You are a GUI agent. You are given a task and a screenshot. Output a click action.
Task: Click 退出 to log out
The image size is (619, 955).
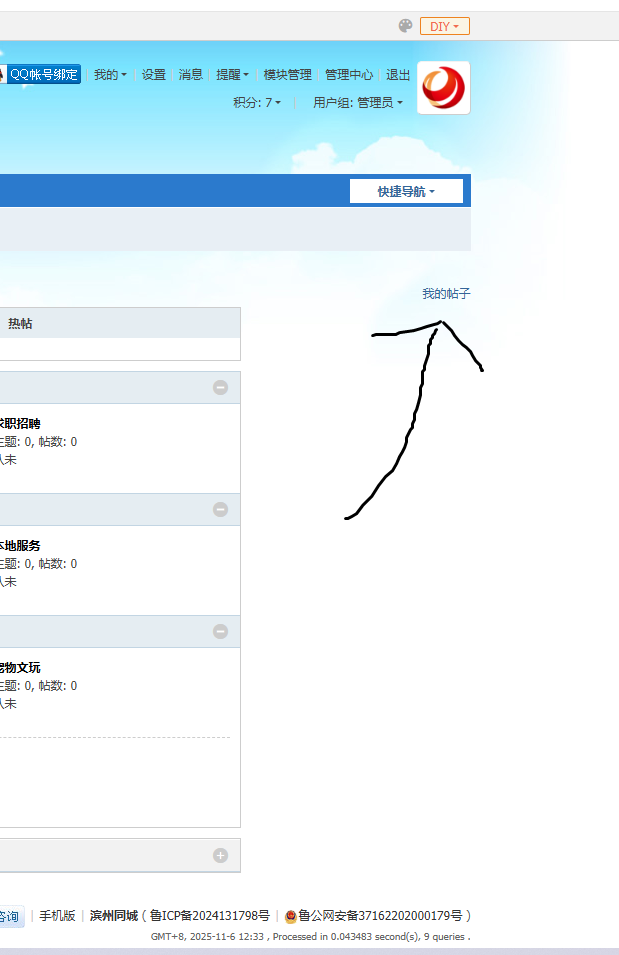398,75
